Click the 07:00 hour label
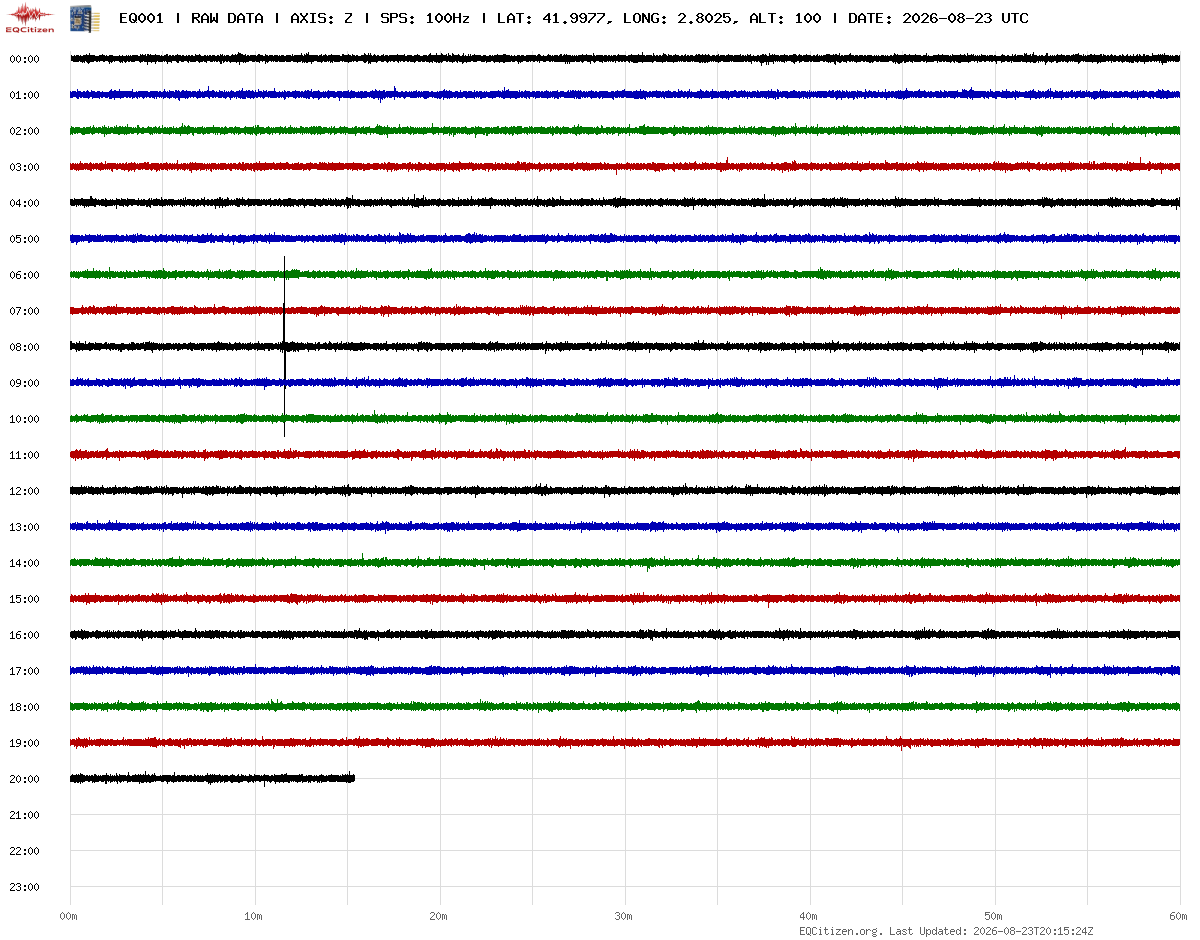This screenshot has height=940, width=1200. pyautogui.click(x=24, y=311)
